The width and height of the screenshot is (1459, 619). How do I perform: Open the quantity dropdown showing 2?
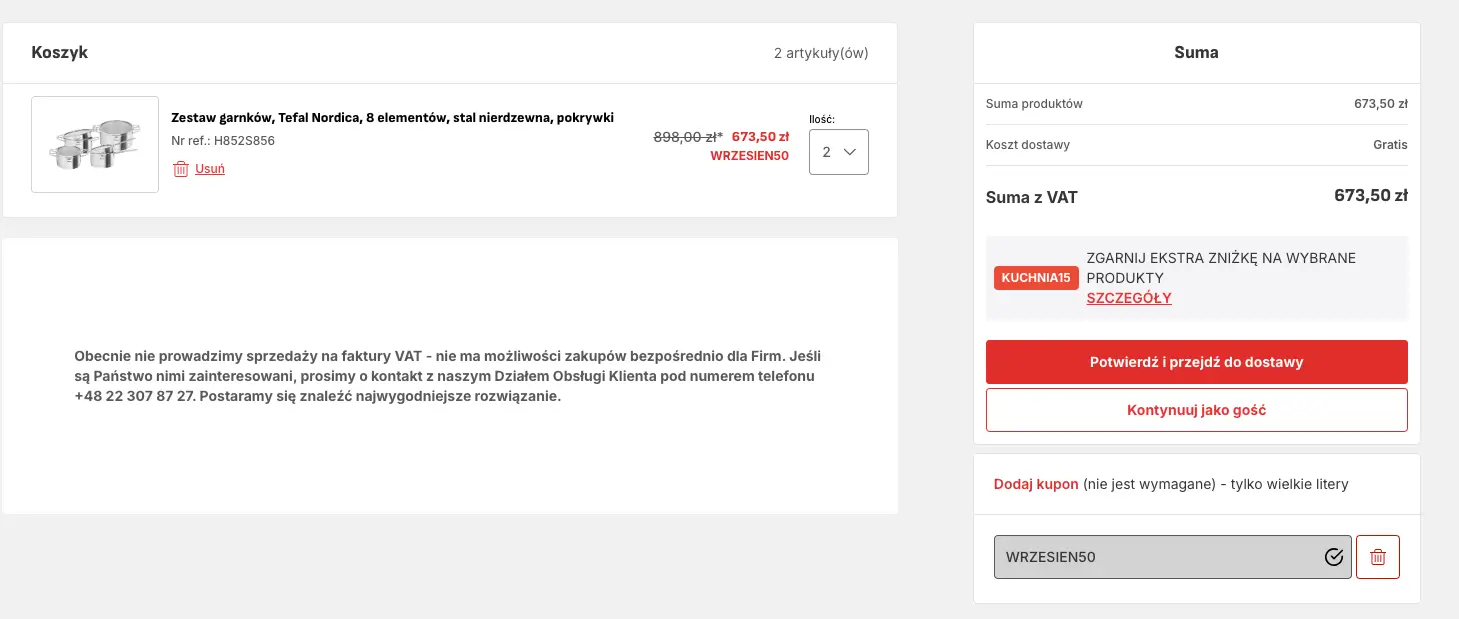838,152
